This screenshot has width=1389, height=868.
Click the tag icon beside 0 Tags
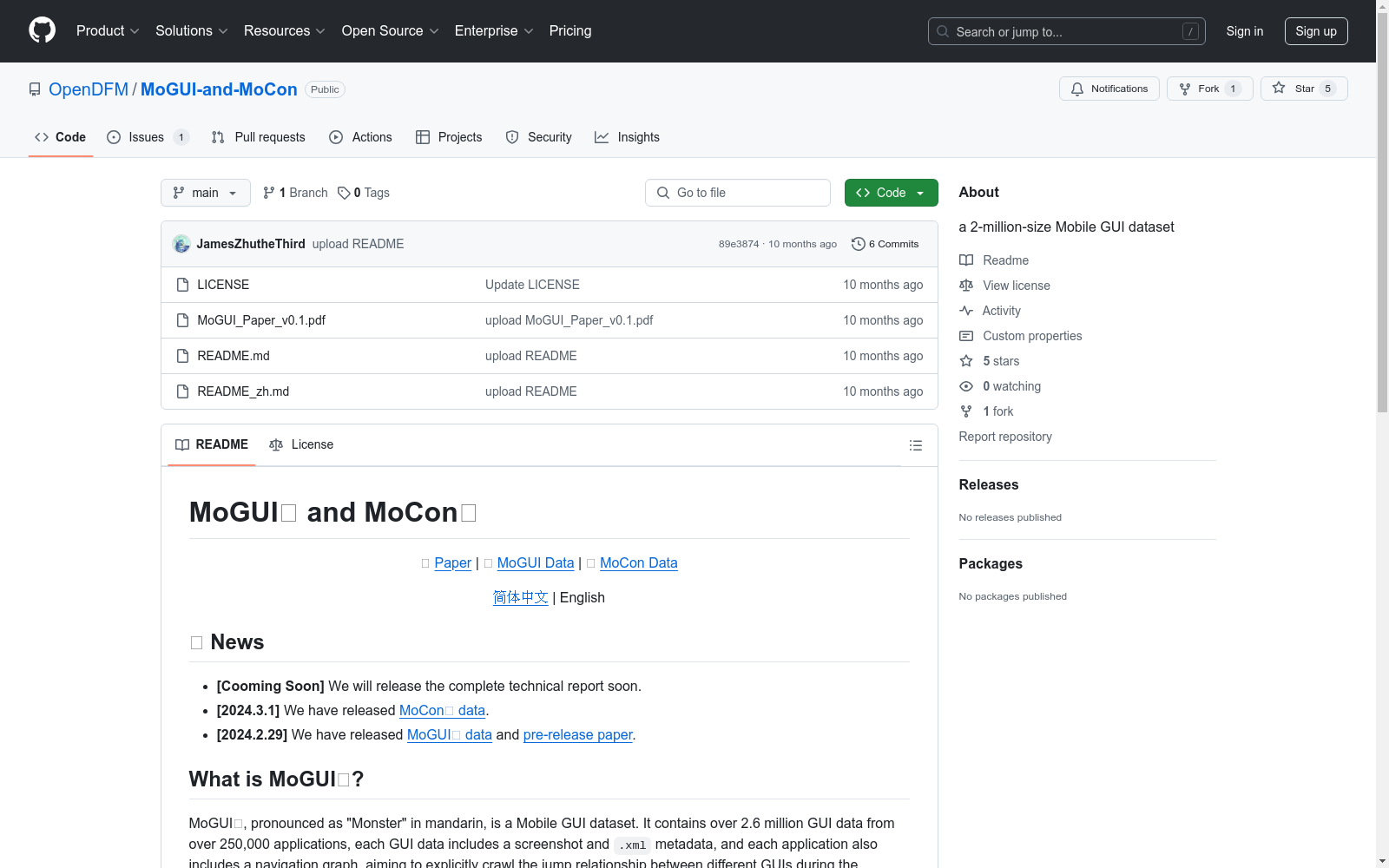pos(344,193)
